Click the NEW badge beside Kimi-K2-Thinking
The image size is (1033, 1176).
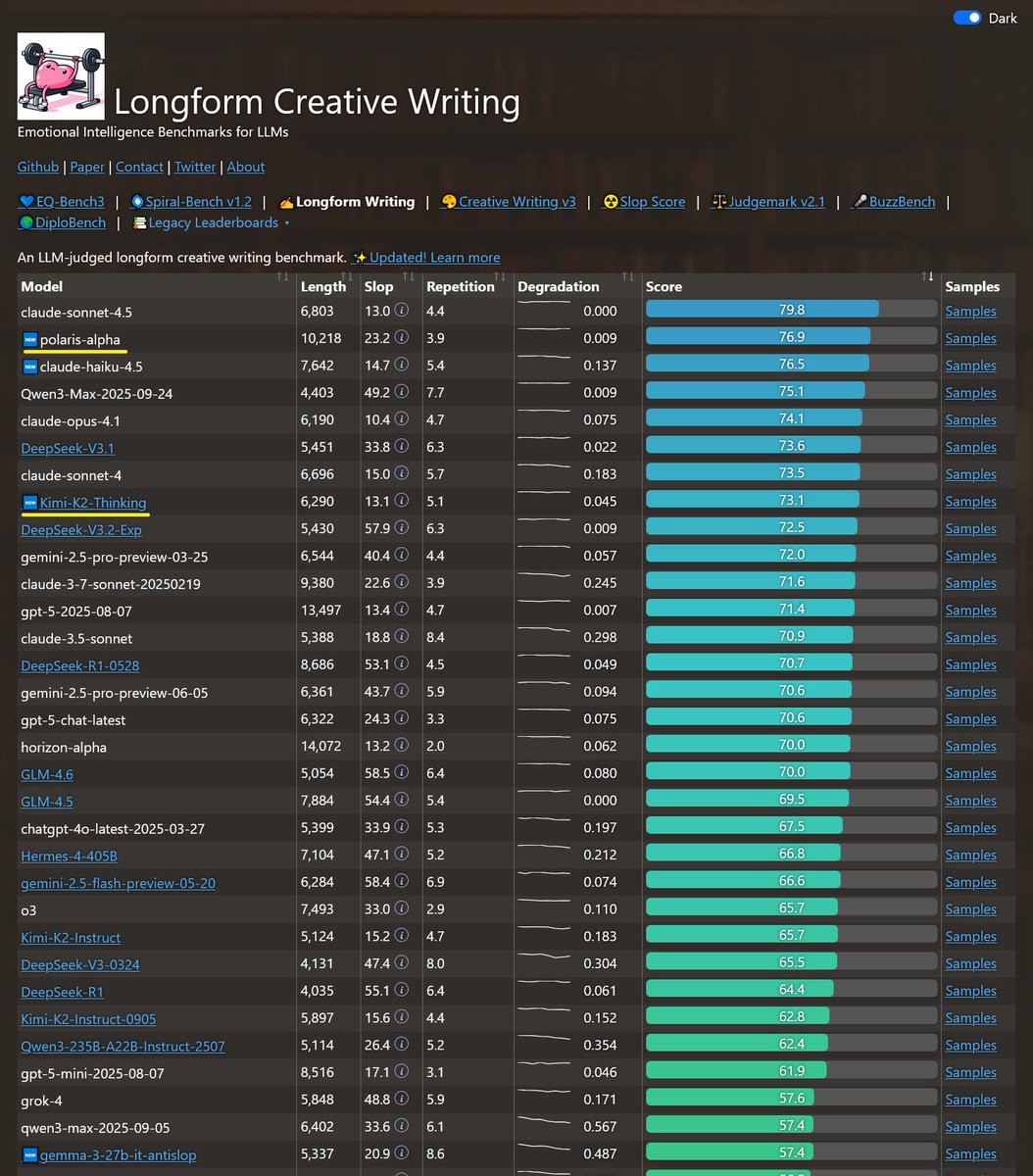coord(29,503)
